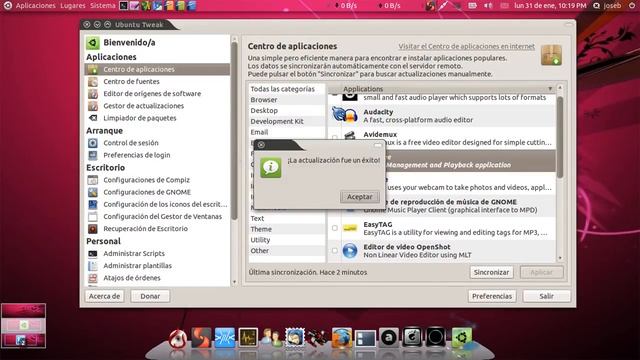This screenshot has height=360, width=640.
Task: Open the Lugares menu
Action: [73, 6]
